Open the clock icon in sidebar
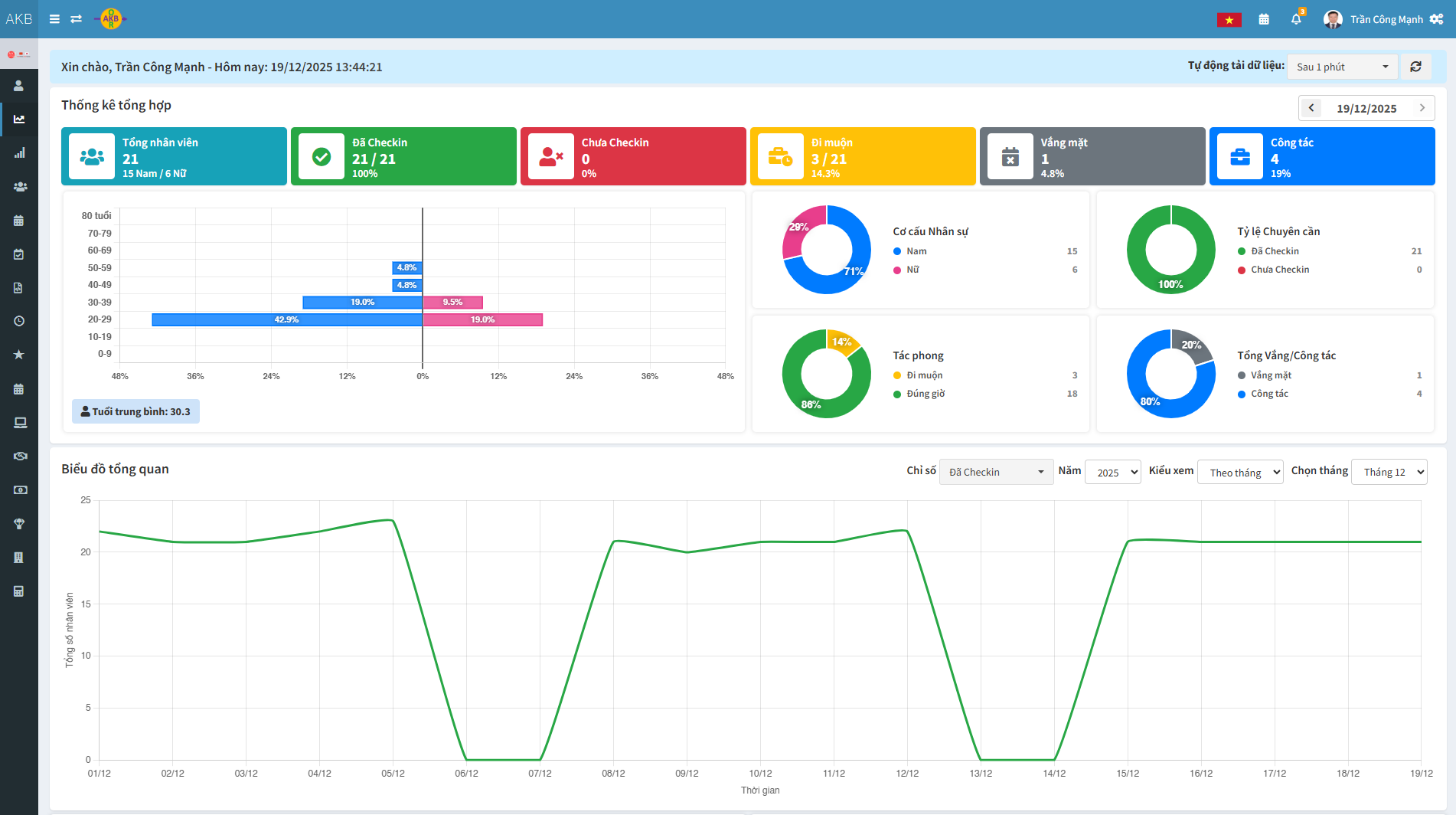 [19, 321]
